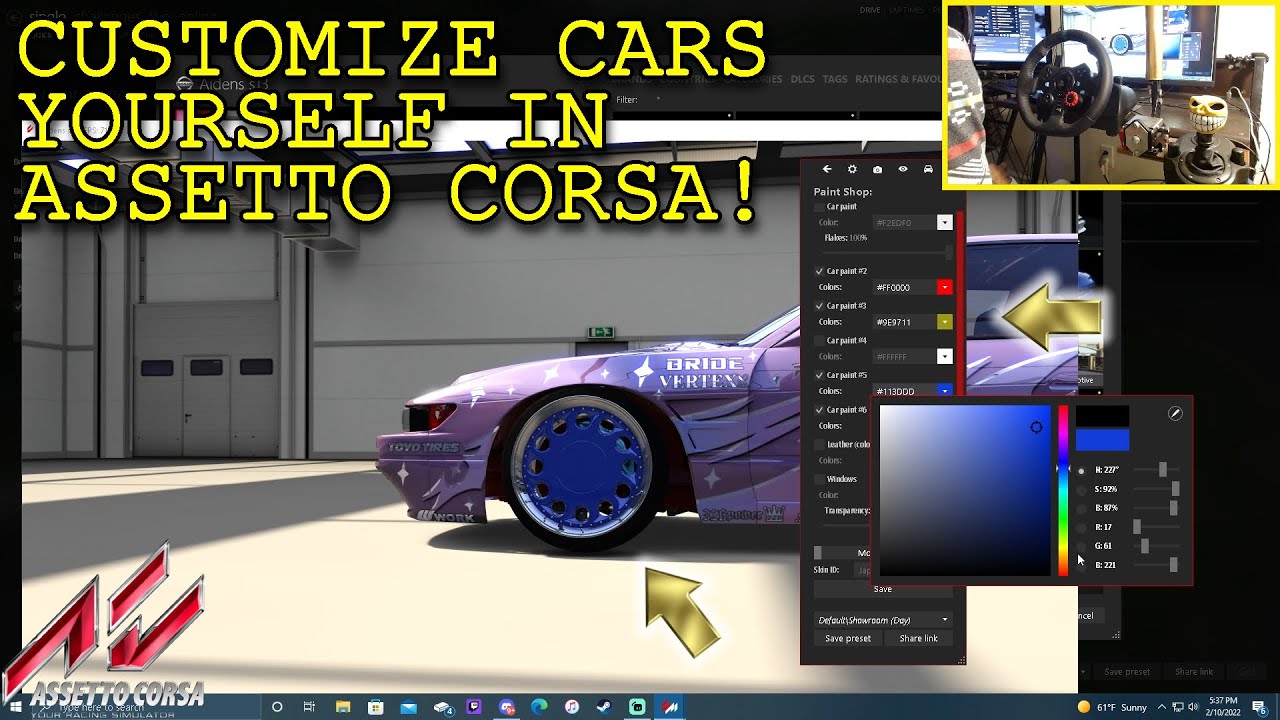Click Share link in Paint Shop panel

tap(919, 638)
